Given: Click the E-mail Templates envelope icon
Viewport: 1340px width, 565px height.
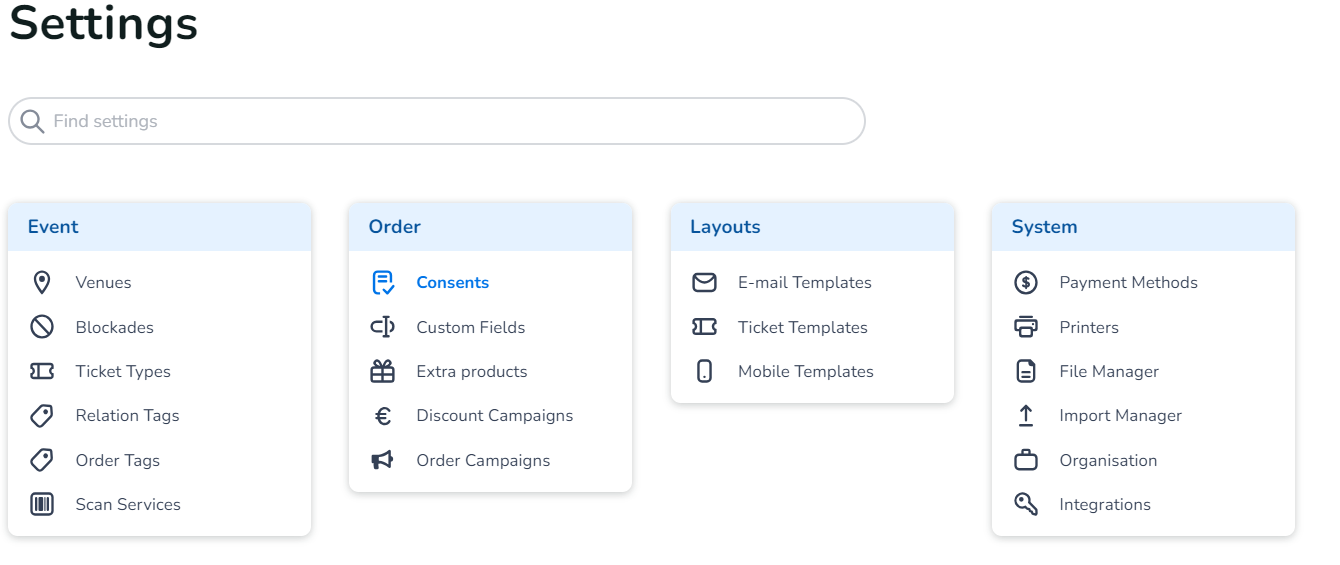Looking at the screenshot, I should pyautogui.click(x=704, y=283).
